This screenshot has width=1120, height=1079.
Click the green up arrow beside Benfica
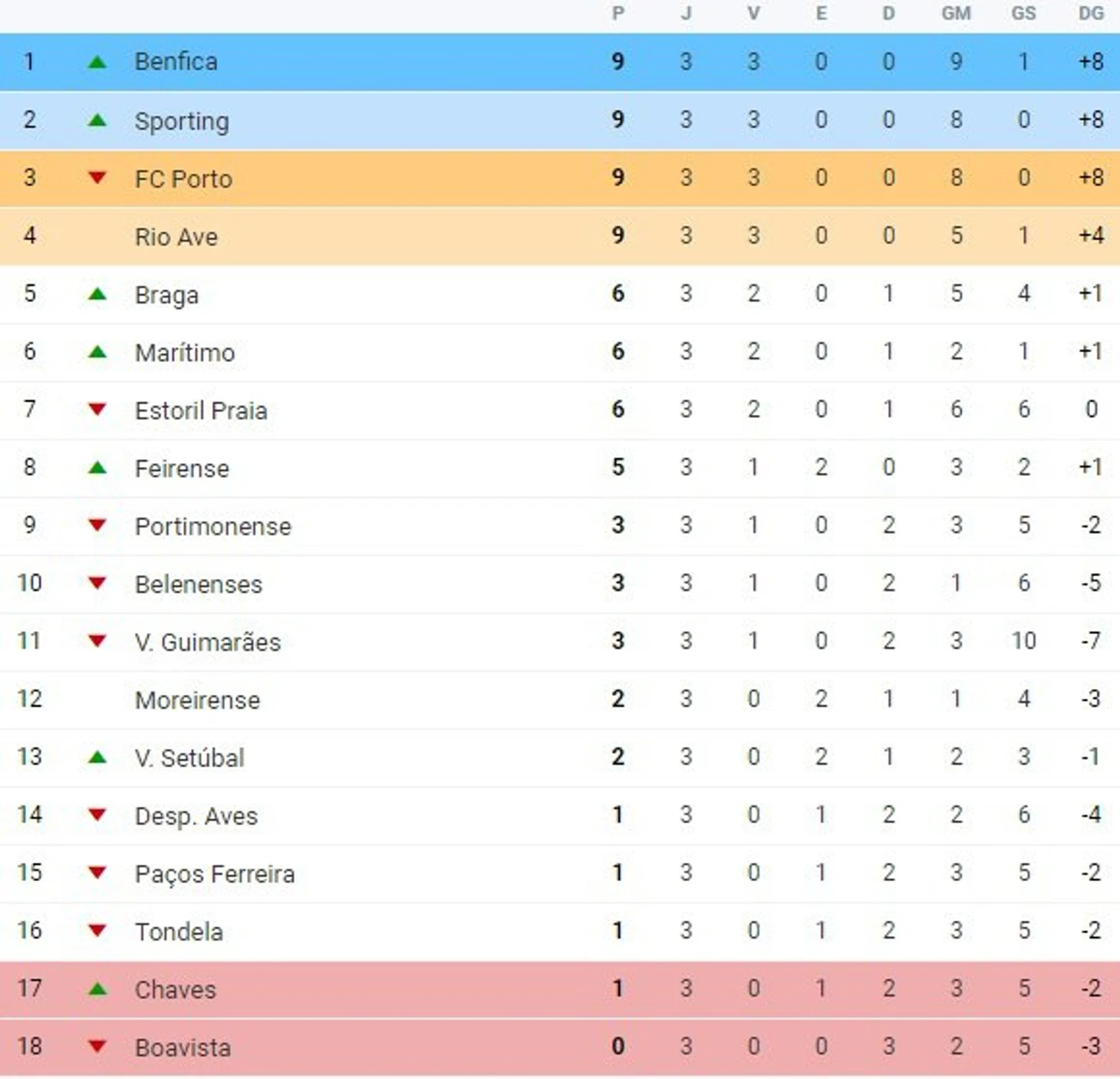[x=97, y=62]
